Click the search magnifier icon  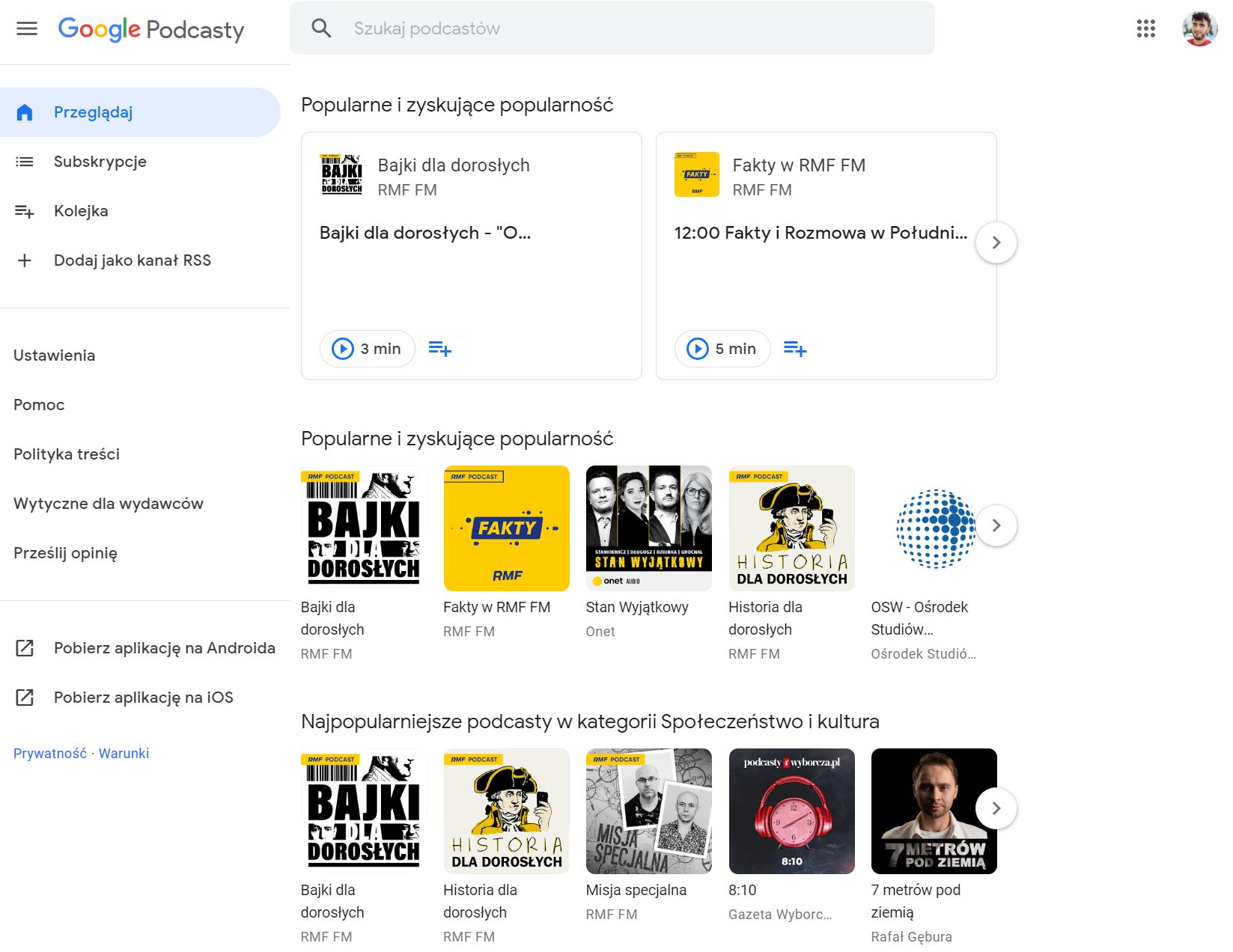click(x=321, y=28)
